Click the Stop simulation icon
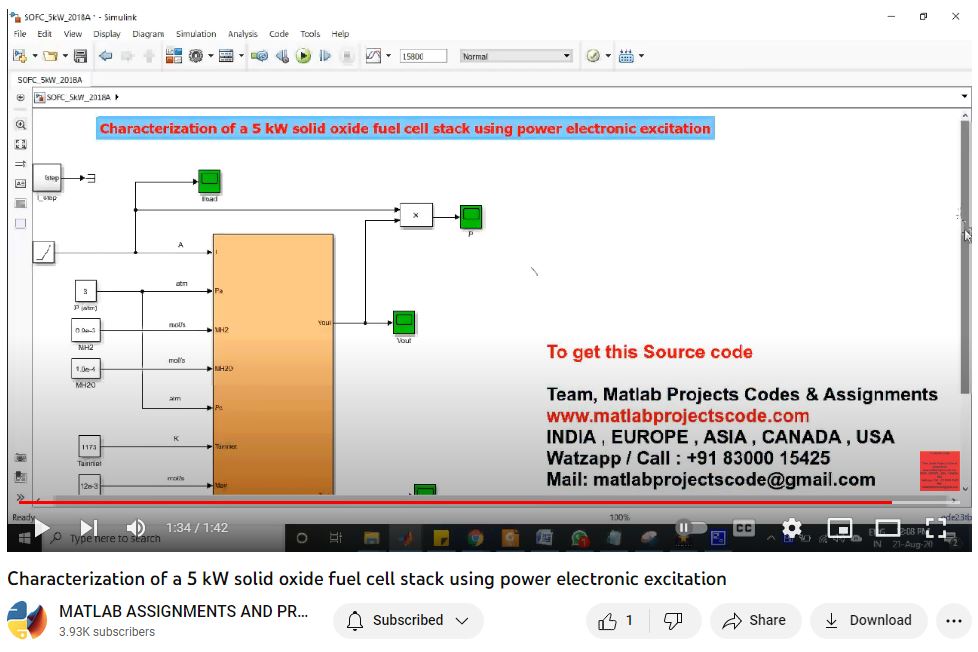The image size is (978, 652). [347, 56]
